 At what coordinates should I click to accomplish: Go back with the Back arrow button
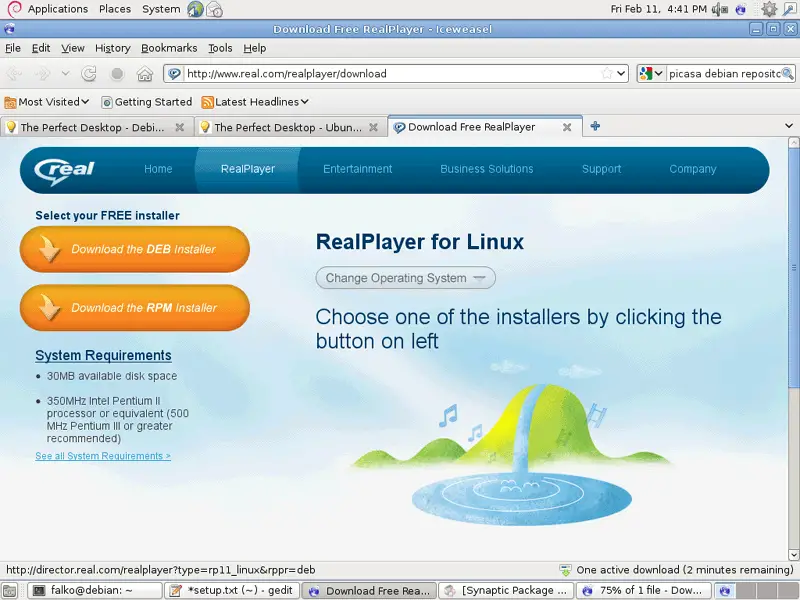(x=14, y=74)
